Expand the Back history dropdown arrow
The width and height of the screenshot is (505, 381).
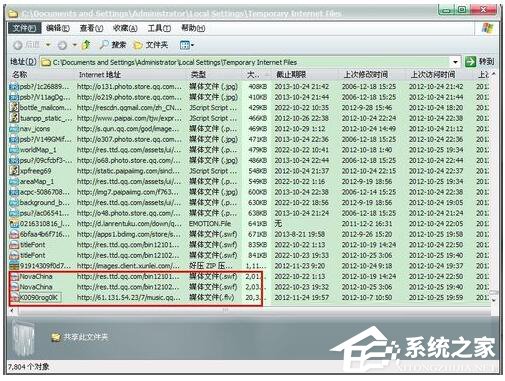point(48,45)
